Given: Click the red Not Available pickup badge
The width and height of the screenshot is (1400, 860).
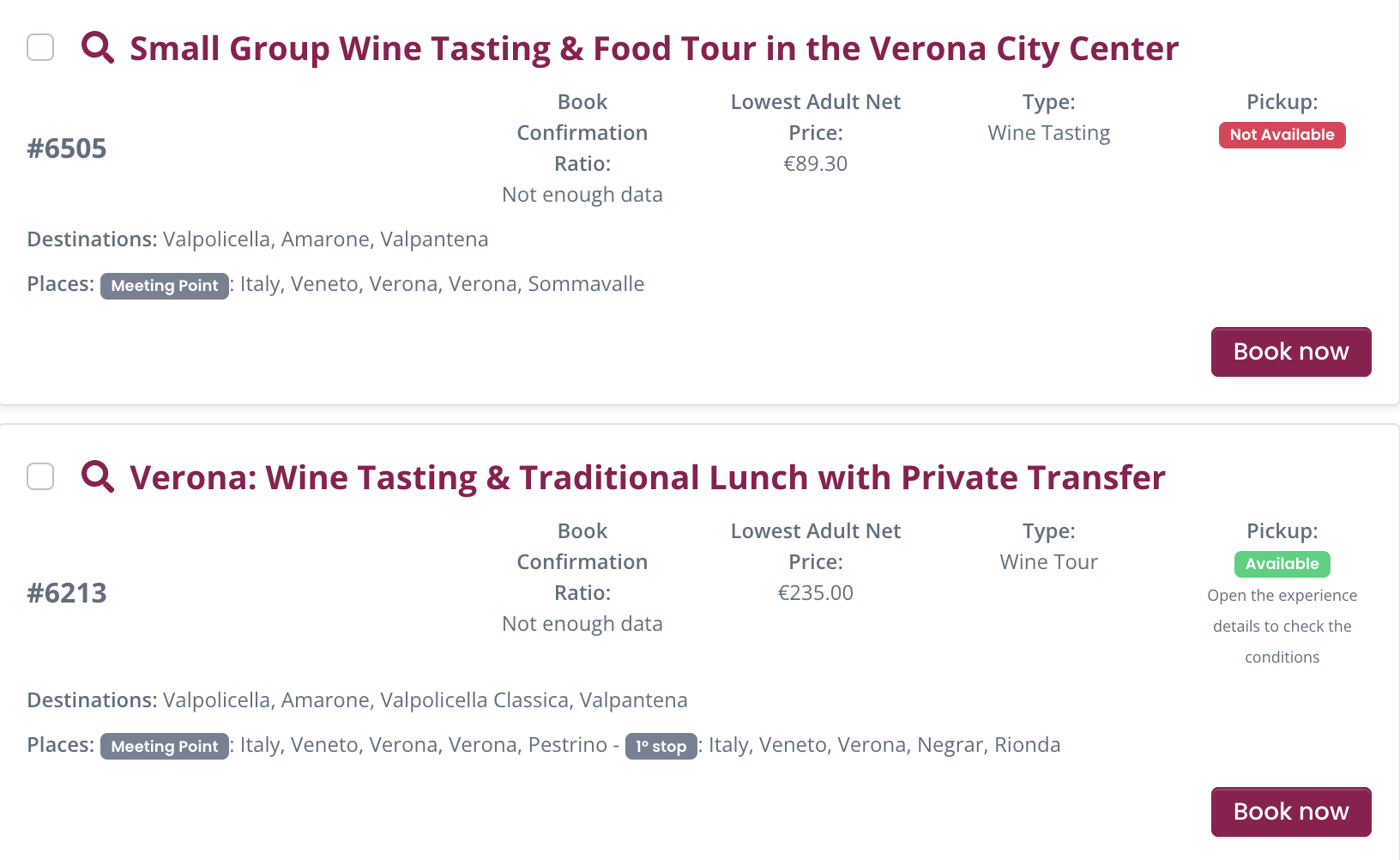Looking at the screenshot, I should 1282,135.
